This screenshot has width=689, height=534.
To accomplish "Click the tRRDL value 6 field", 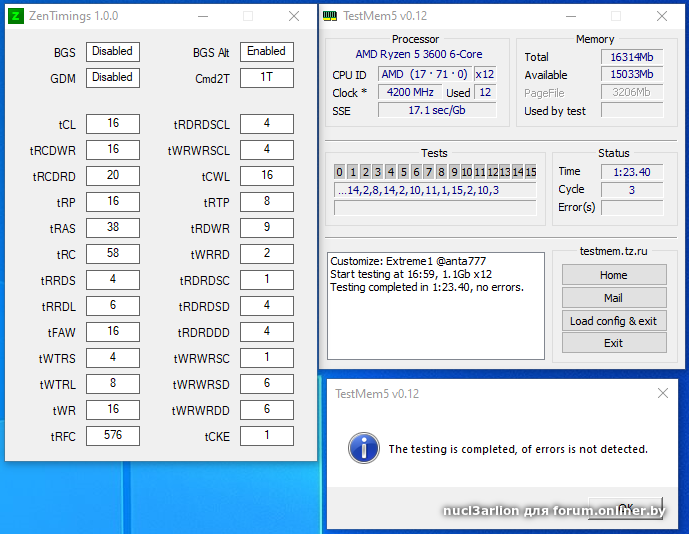I will [x=113, y=306].
